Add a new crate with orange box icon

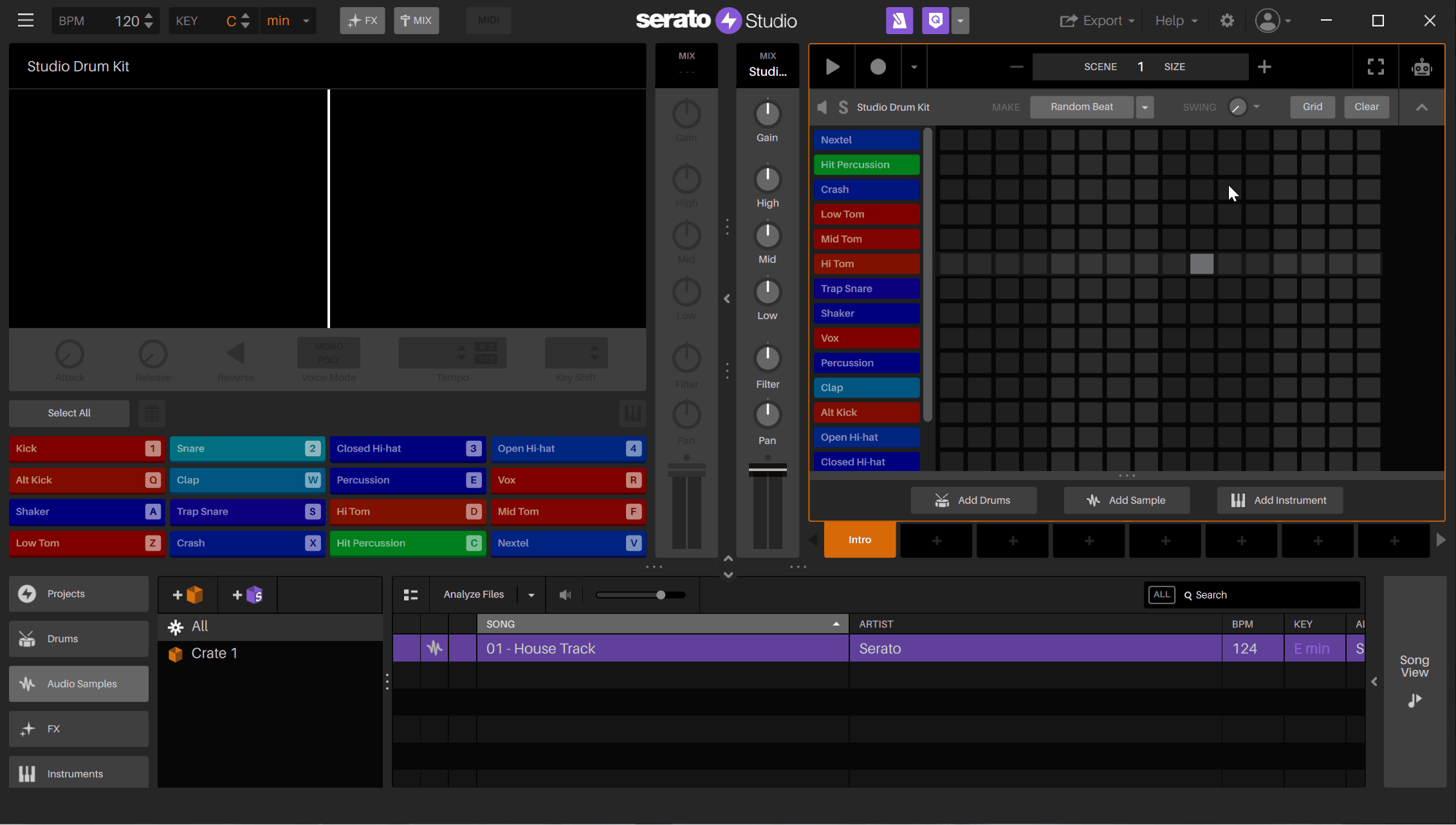188,595
